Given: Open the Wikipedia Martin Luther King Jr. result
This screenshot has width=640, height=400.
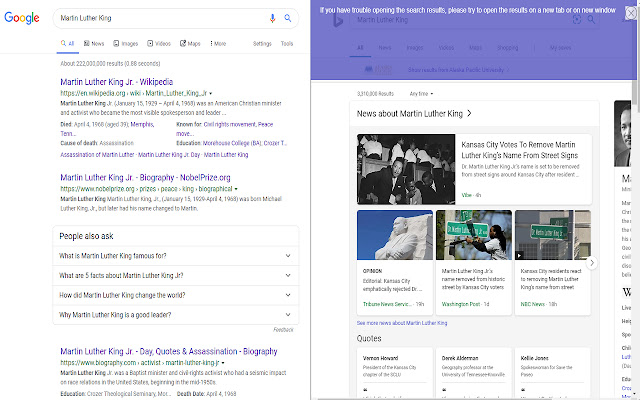Looking at the screenshot, I should coord(130,81).
